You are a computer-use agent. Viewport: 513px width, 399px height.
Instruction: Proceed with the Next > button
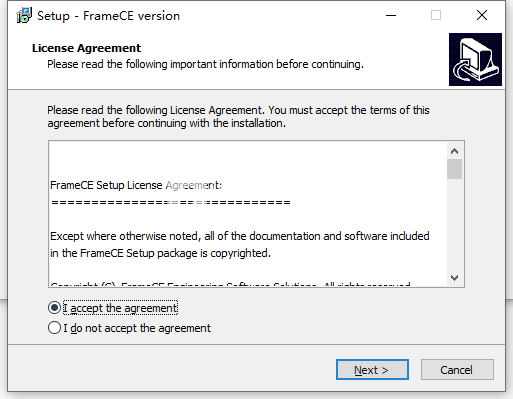pyautogui.click(x=372, y=370)
